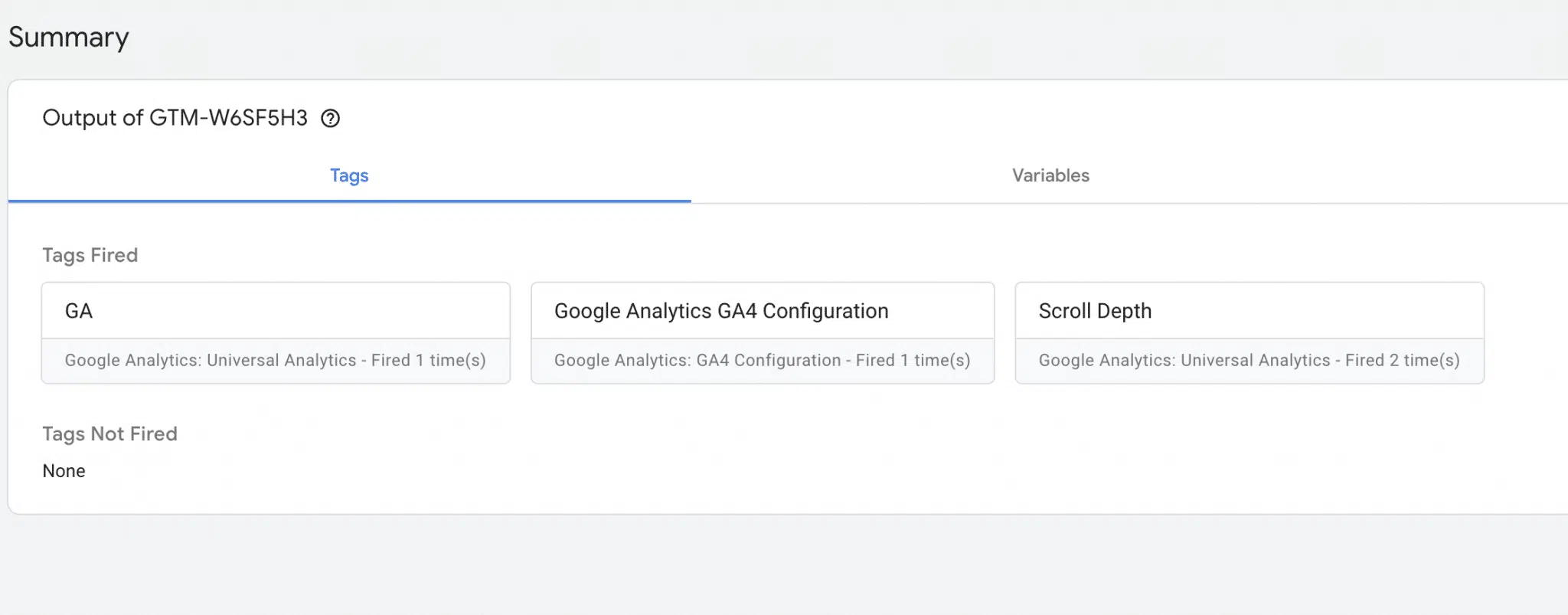Select the GTM-W6SF5H3 container ID text
The height and width of the screenshot is (615, 1568).
[x=228, y=118]
